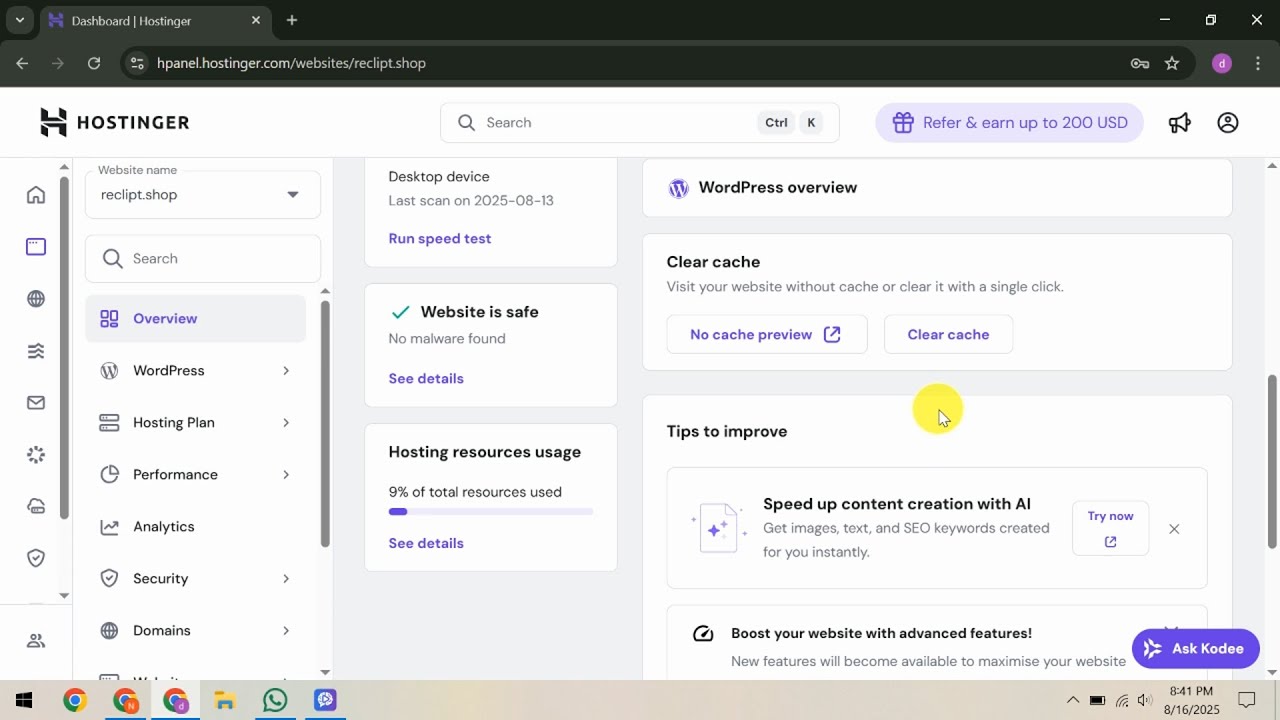1280x720 pixels.
Task: Open the Websites icon in the left rail
Action: click(x=36, y=247)
